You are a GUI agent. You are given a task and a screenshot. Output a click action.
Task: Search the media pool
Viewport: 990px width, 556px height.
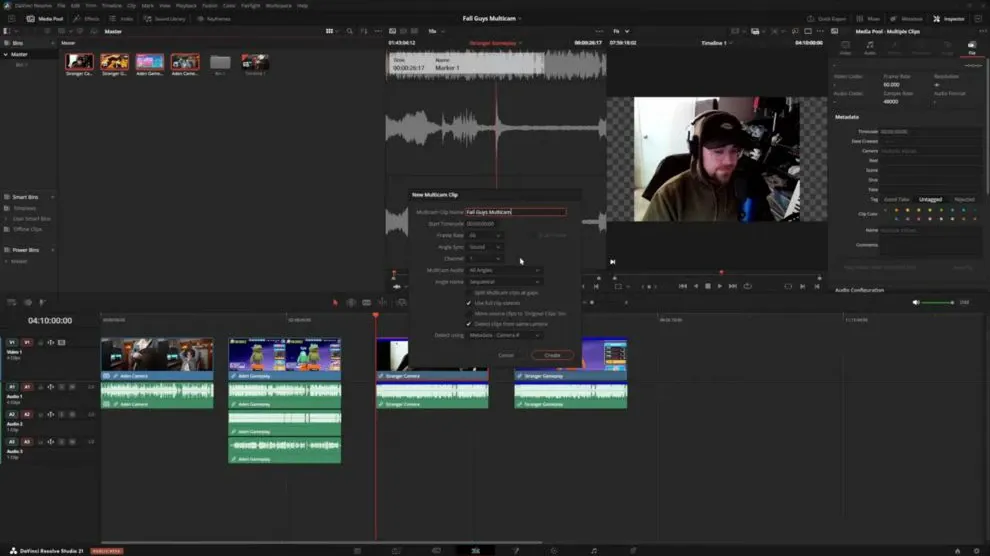click(x=349, y=31)
